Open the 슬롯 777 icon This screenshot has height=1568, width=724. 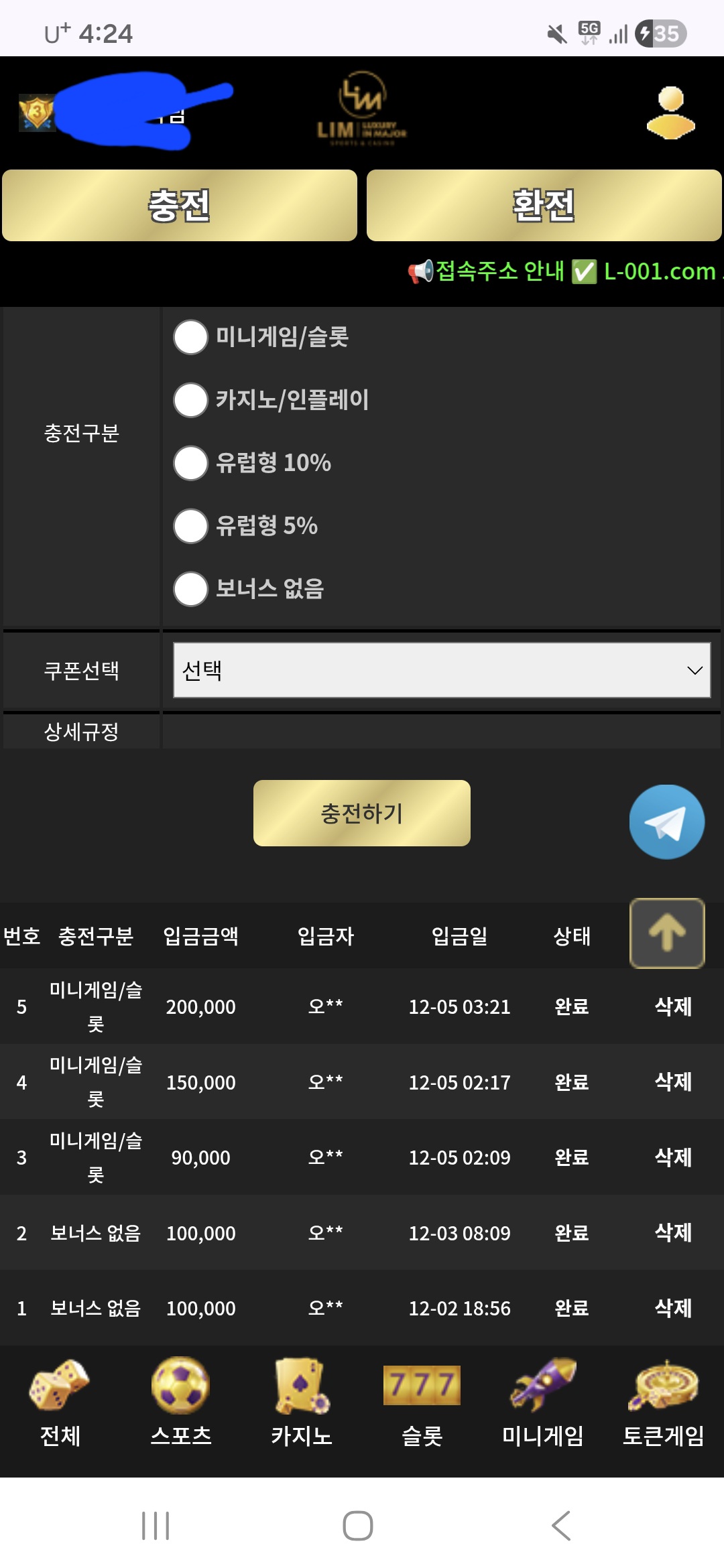coord(422,1385)
